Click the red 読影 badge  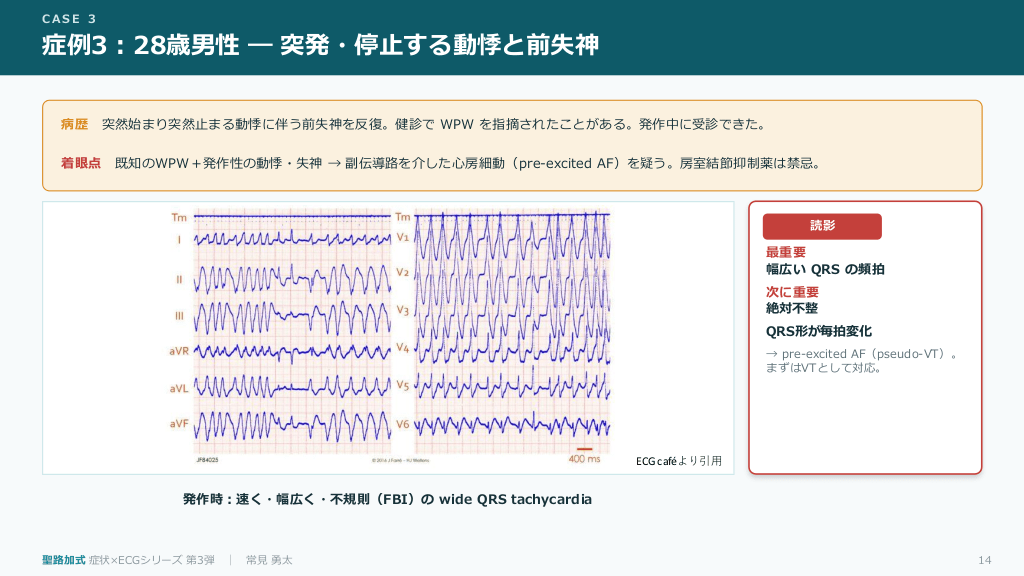pyautogui.click(x=822, y=226)
